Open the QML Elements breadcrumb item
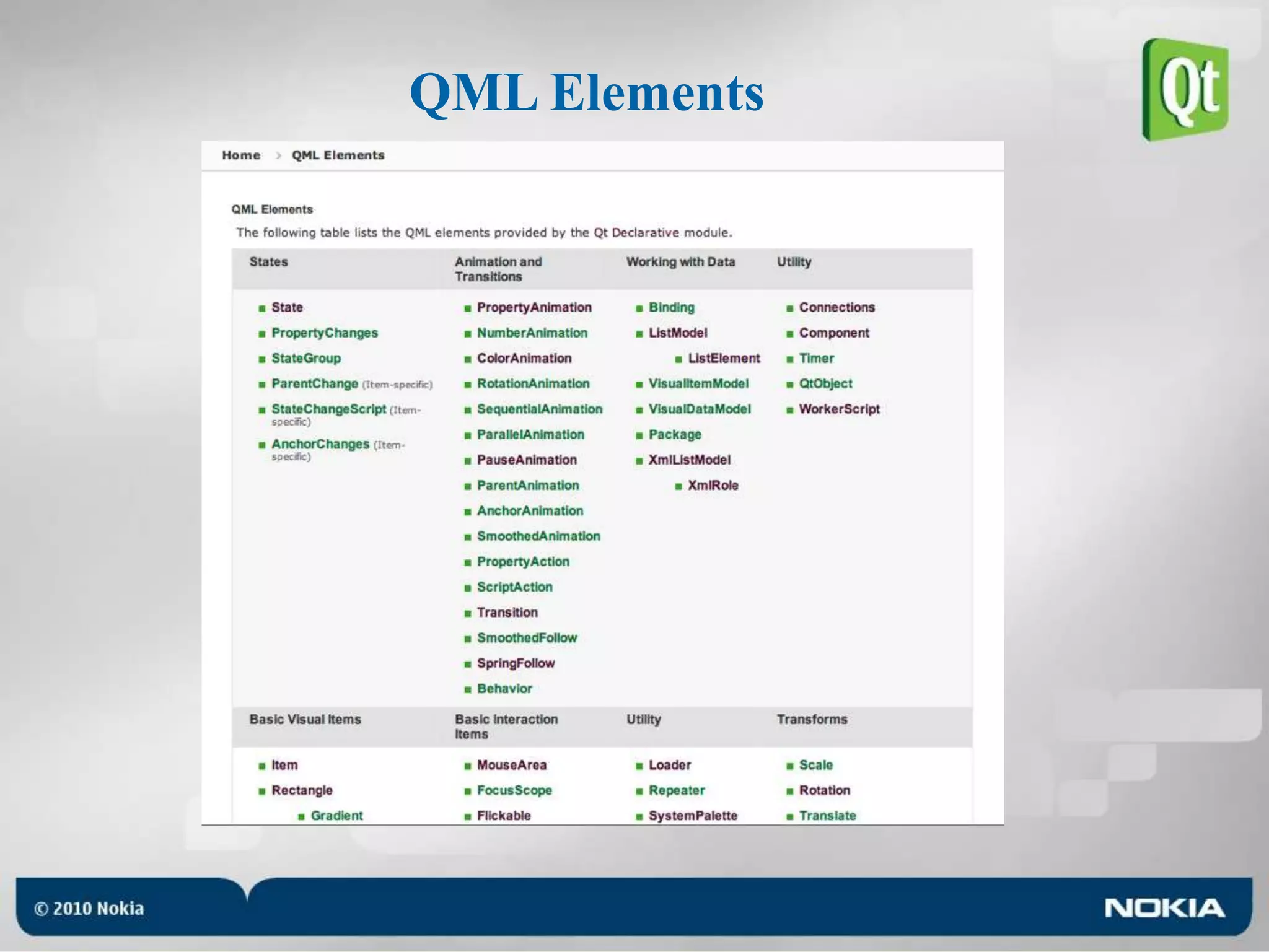The width and height of the screenshot is (1269, 952). point(338,155)
